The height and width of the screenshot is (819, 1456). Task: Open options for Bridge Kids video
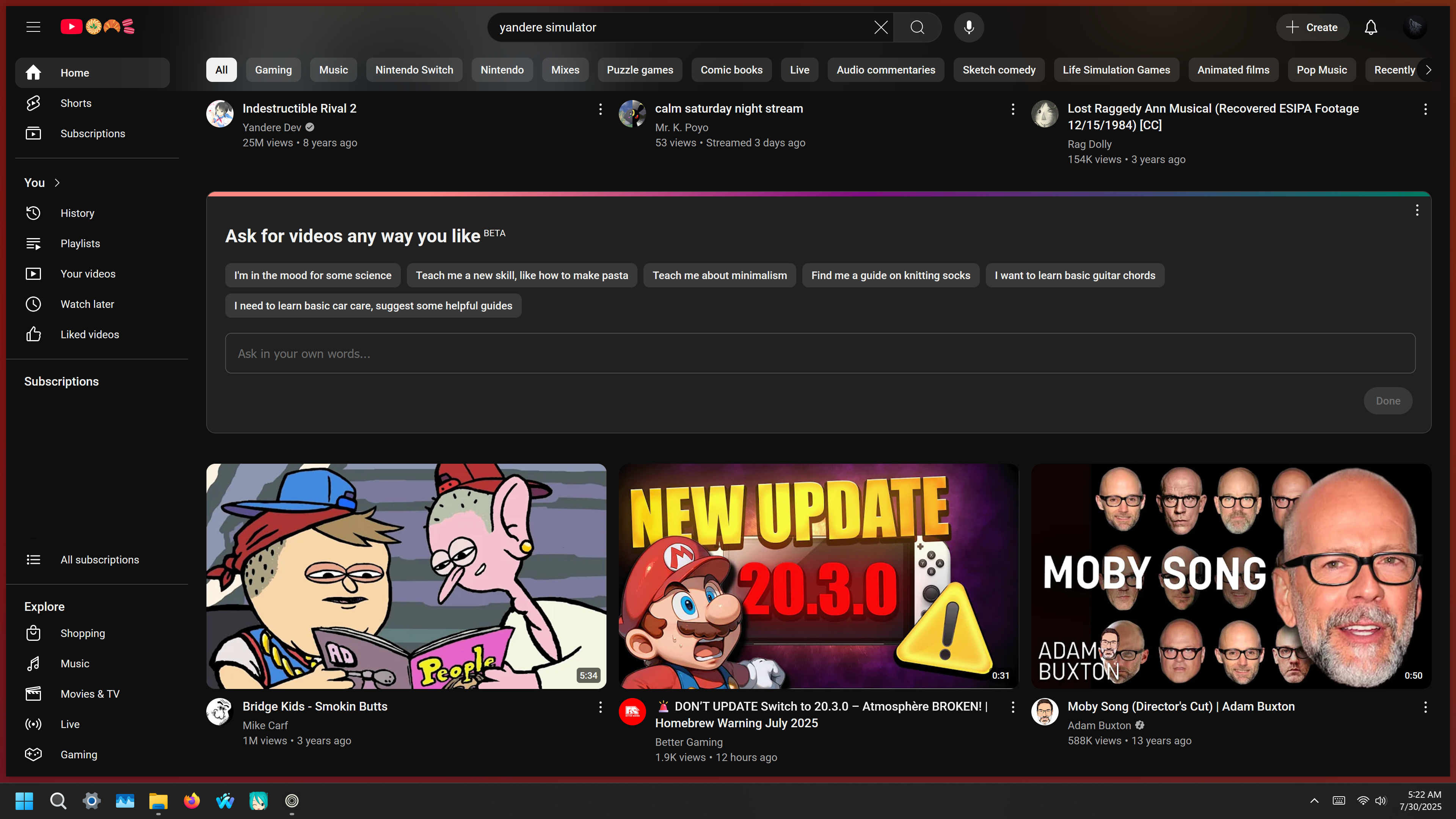click(x=600, y=707)
